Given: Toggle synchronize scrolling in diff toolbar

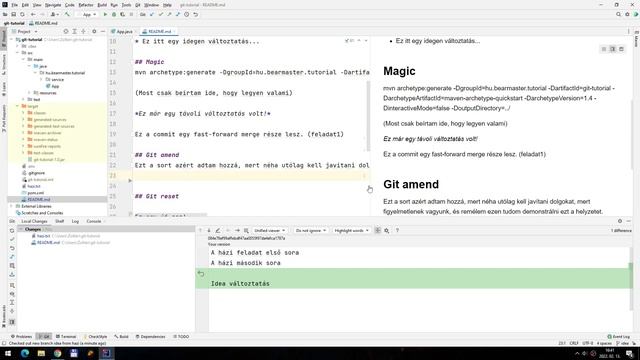Looking at the screenshot, I should [x=378, y=231].
